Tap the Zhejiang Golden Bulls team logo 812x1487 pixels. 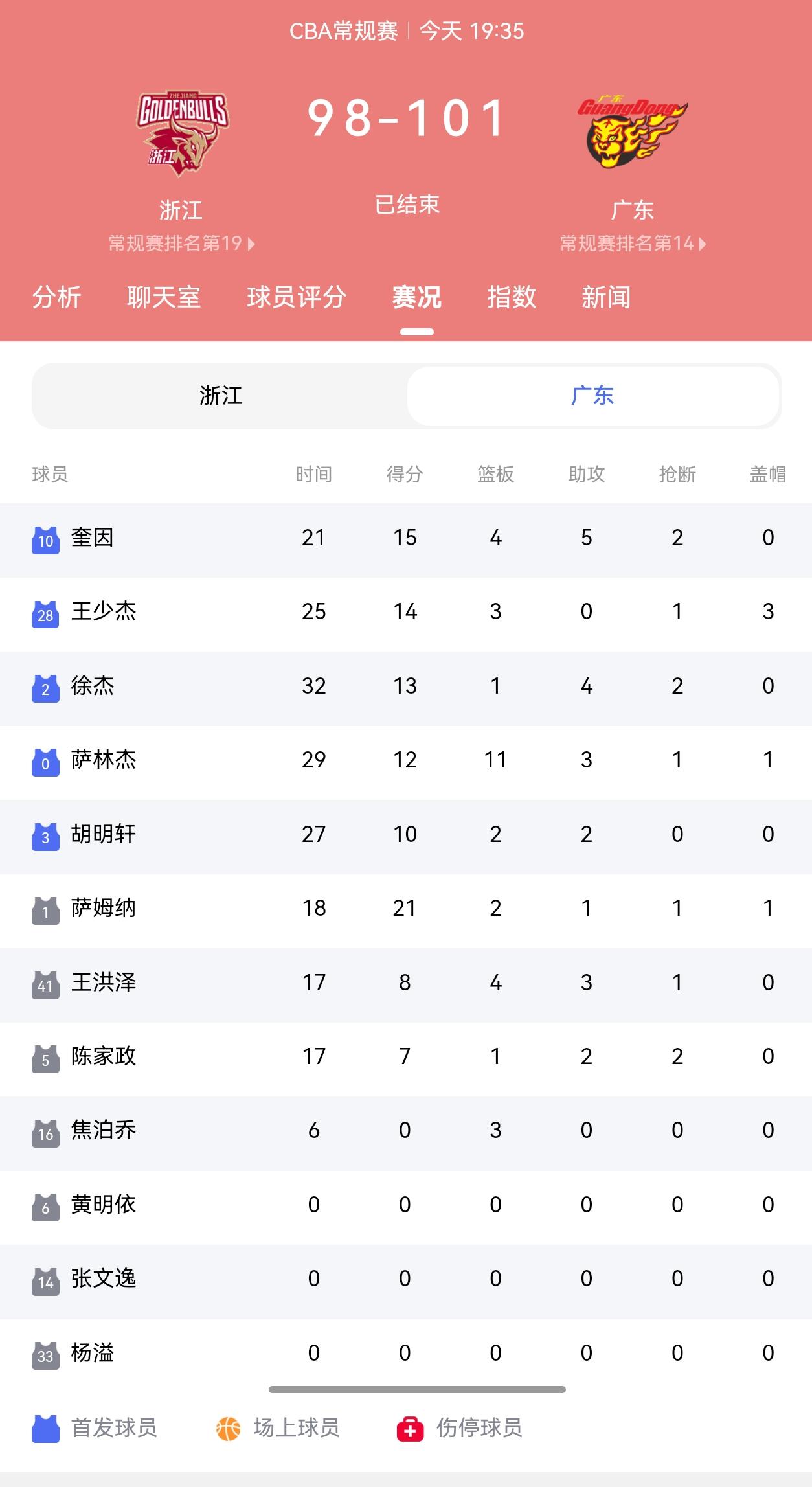point(181,134)
